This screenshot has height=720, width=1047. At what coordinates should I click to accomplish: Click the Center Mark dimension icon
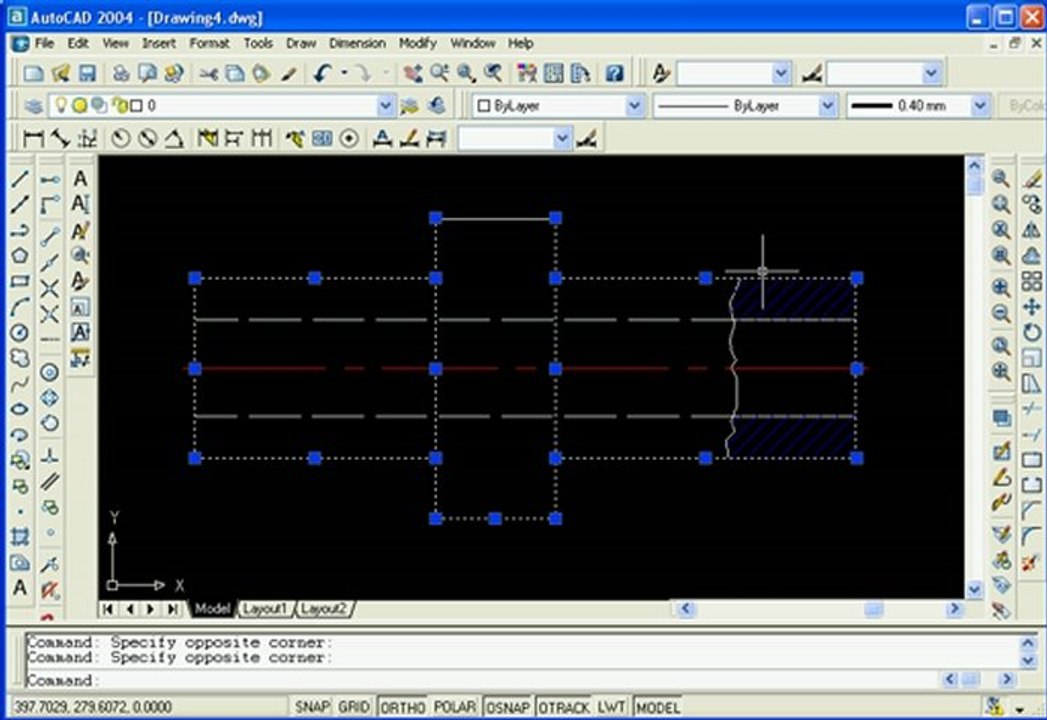click(349, 138)
